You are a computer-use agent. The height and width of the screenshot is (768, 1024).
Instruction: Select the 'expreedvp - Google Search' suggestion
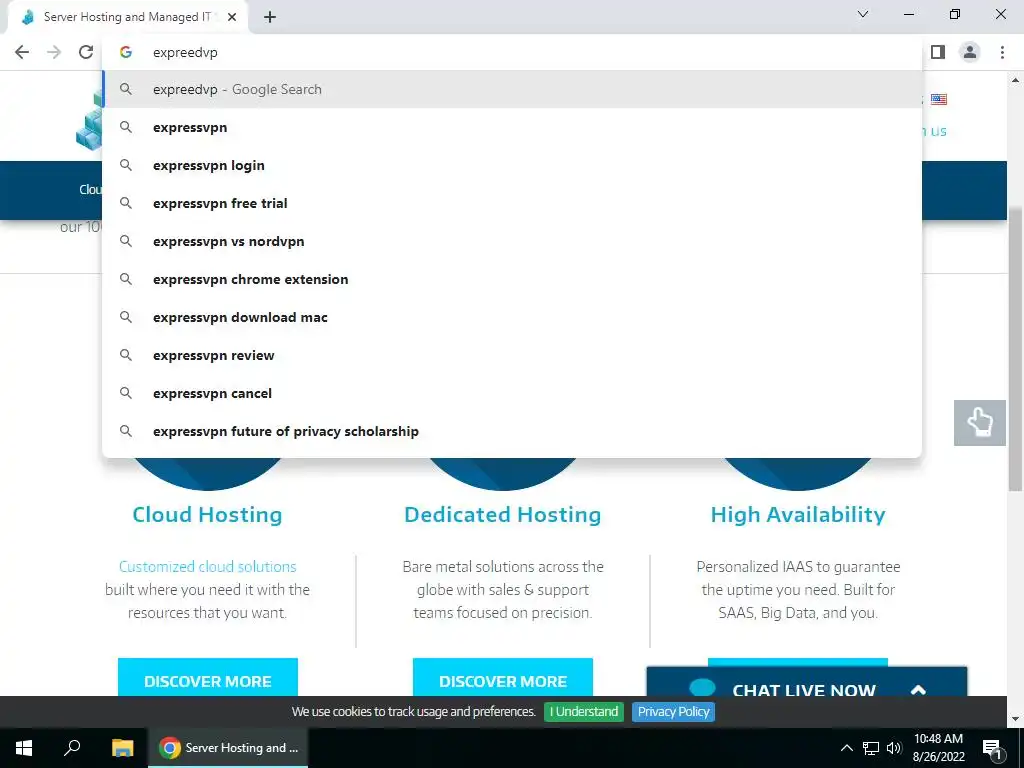(513, 89)
